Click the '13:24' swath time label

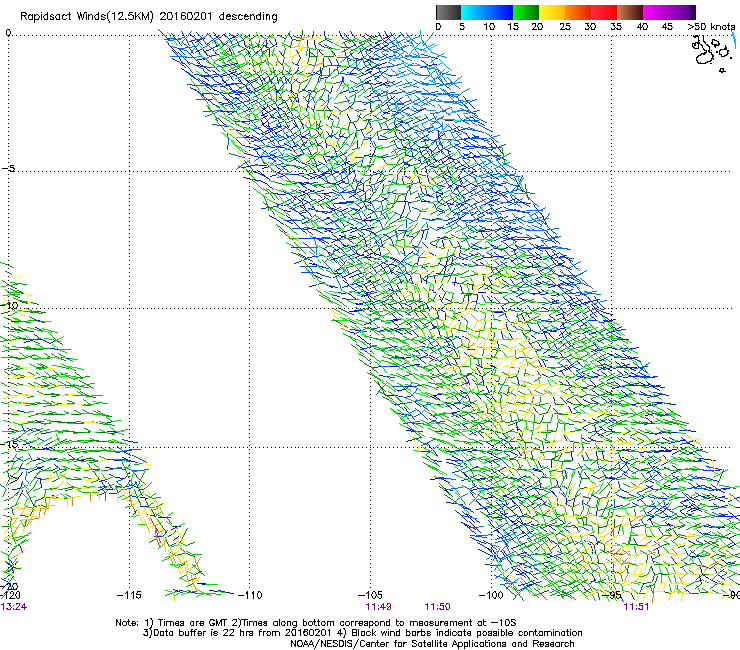pos(13,607)
